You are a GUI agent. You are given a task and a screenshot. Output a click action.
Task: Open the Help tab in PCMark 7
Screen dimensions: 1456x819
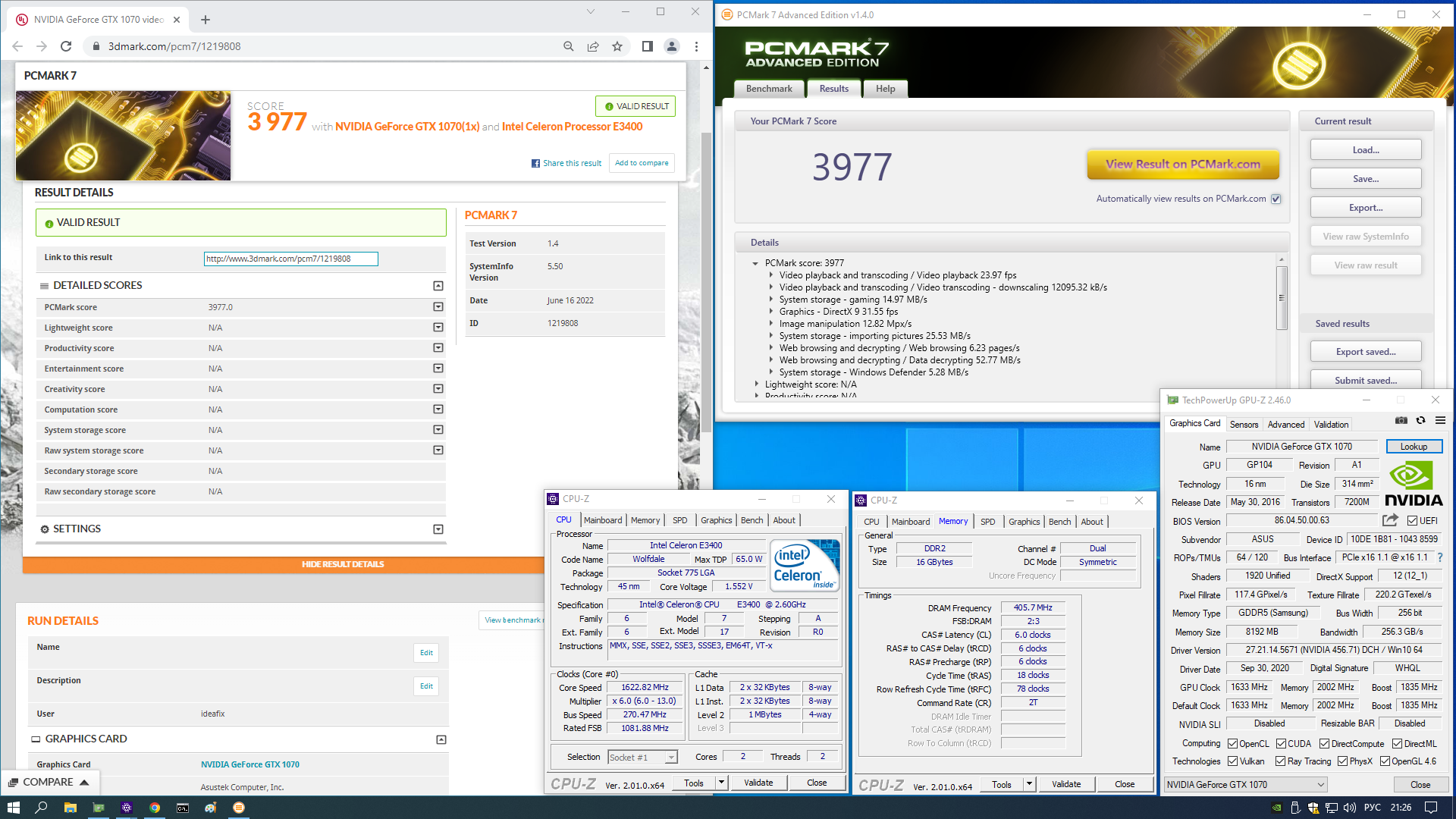[x=885, y=89]
